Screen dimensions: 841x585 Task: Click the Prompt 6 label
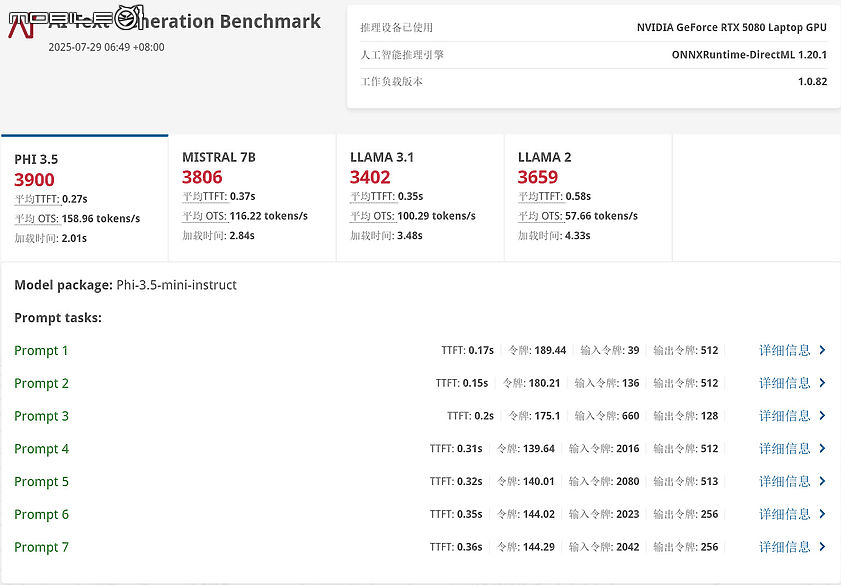(41, 514)
